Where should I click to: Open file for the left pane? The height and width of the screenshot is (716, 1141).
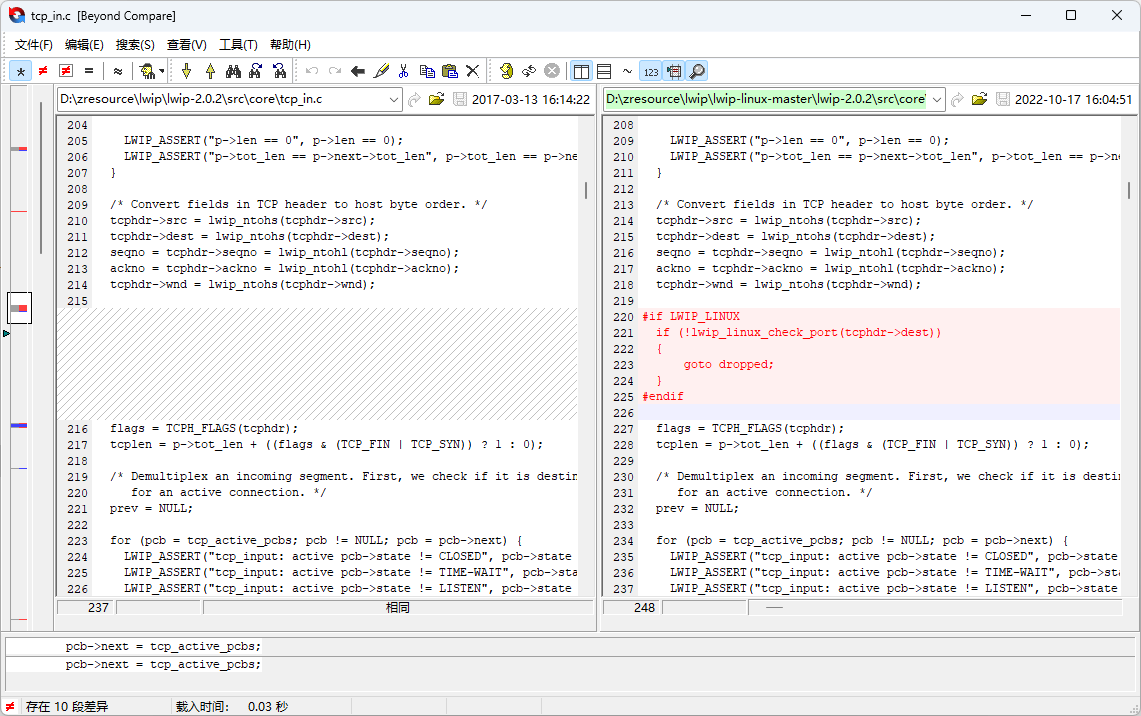point(436,99)
